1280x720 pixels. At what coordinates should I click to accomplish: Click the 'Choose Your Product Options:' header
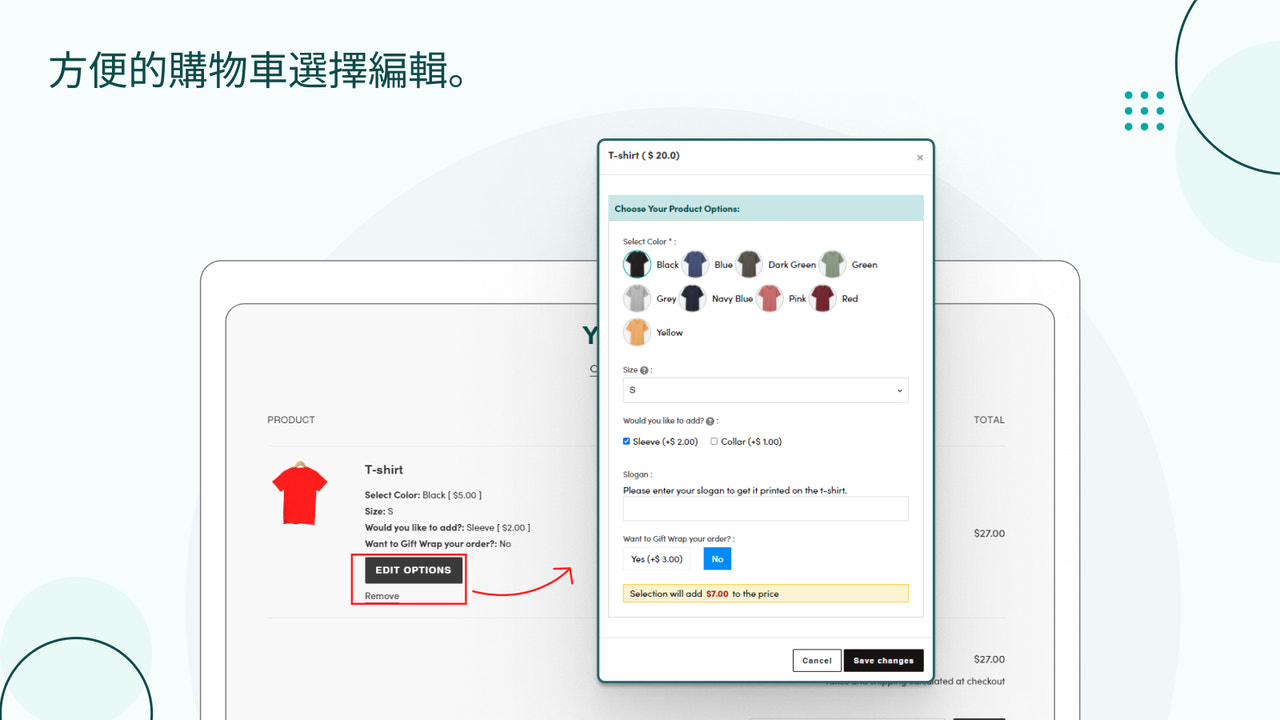tap(765, 208)
